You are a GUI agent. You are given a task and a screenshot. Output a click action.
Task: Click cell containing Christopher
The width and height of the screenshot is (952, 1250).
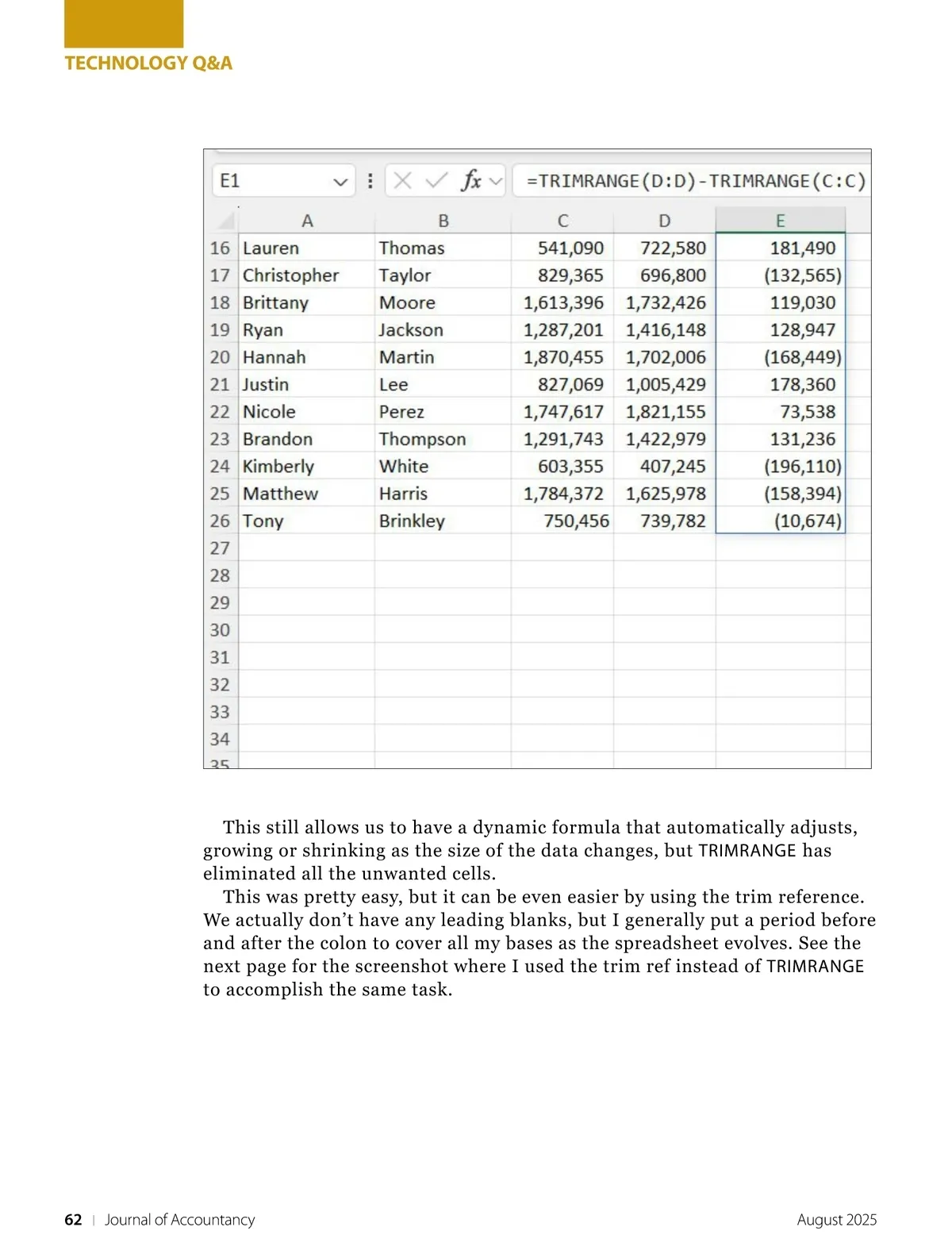pyautogui.click(x=290, y=275)
